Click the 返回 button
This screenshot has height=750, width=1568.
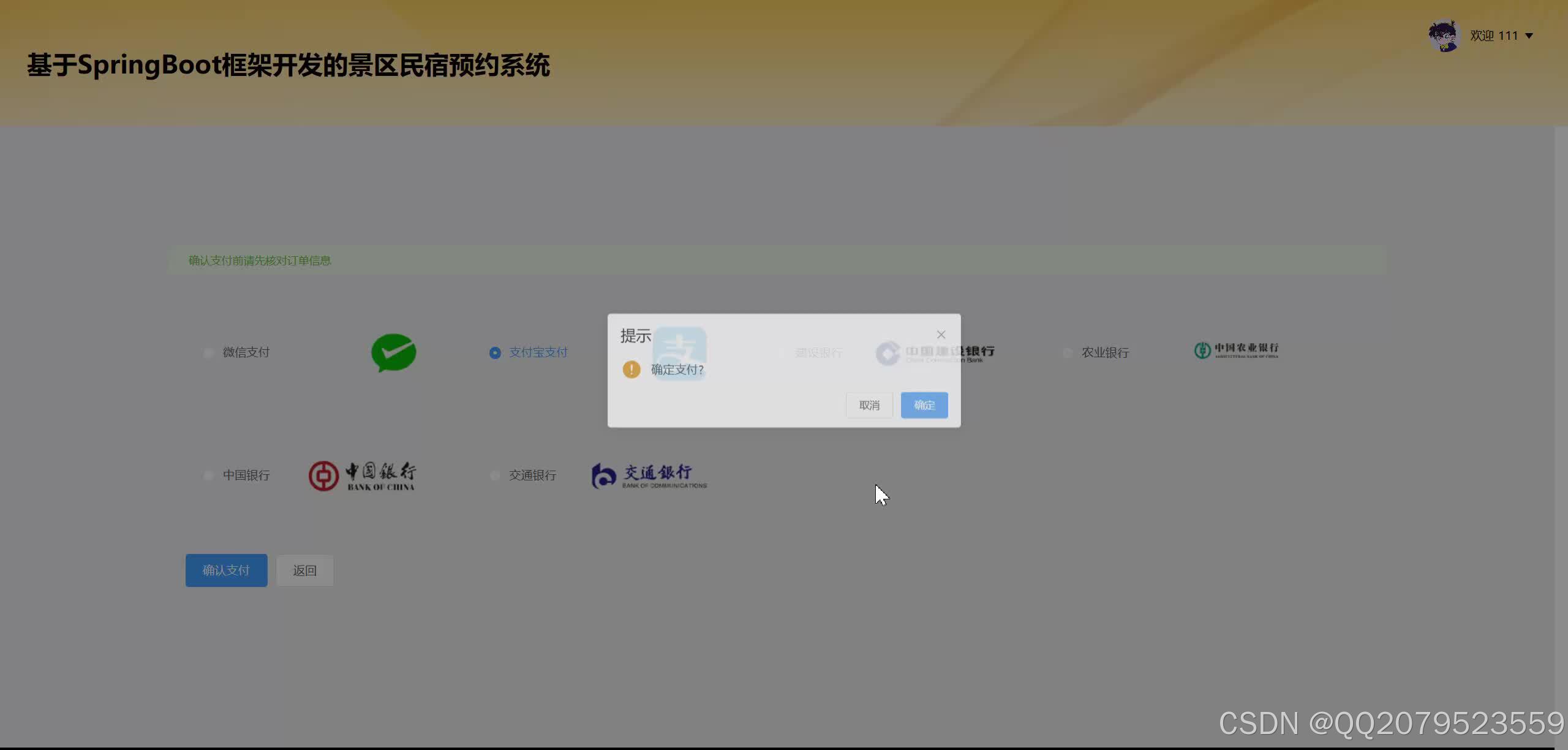pos(305,570)
